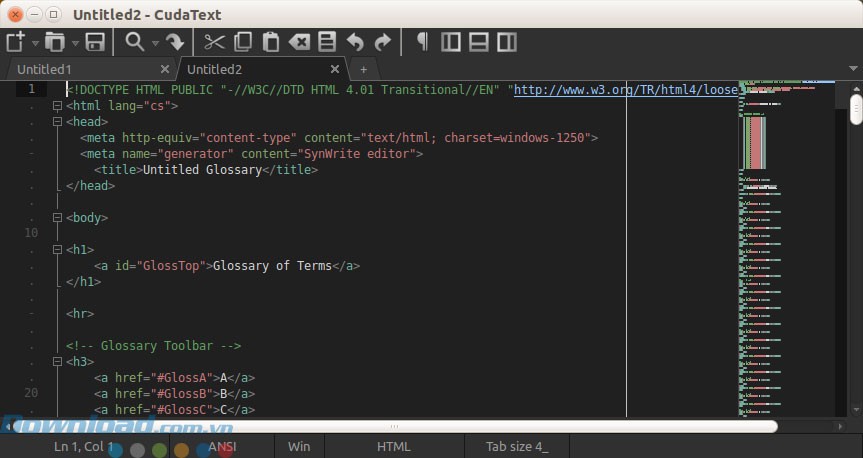Click the Undo arrow icon
863x458 pixels.
coord(354,42)
